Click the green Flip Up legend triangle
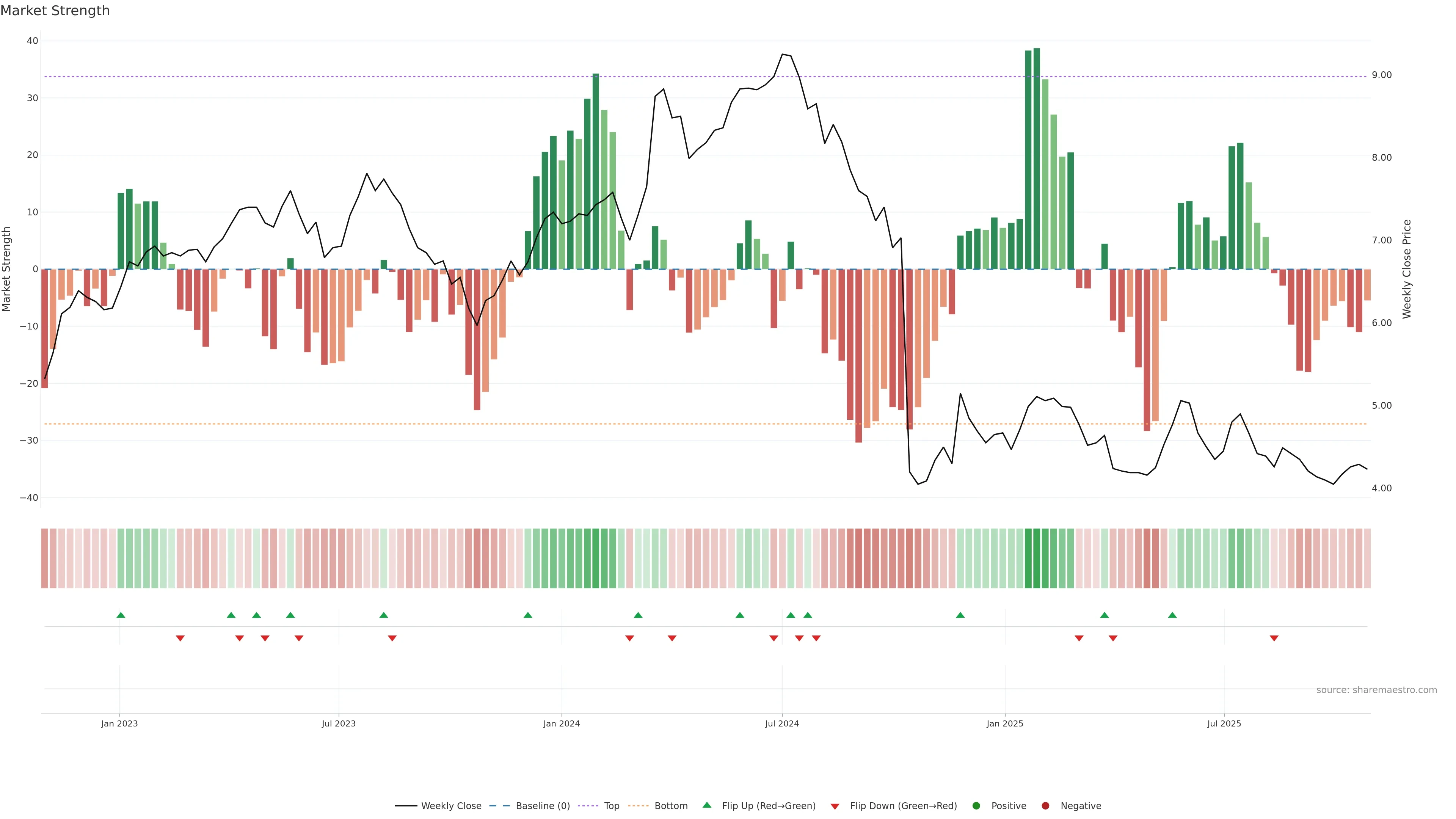1456x819 pixels. click(x=706, y=805)
